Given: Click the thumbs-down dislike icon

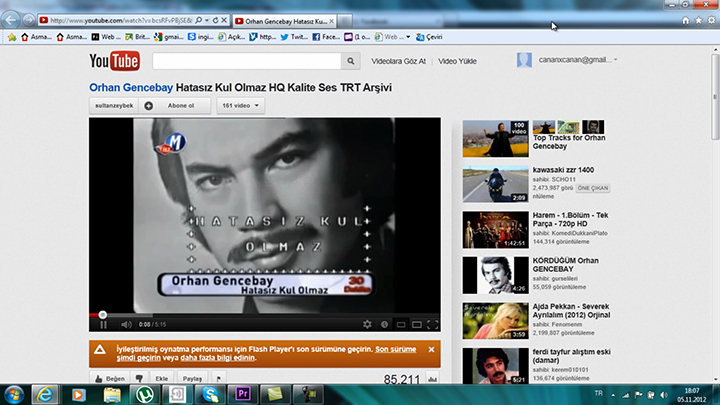Looking at the screenshot, I should [x=139, y=378].
